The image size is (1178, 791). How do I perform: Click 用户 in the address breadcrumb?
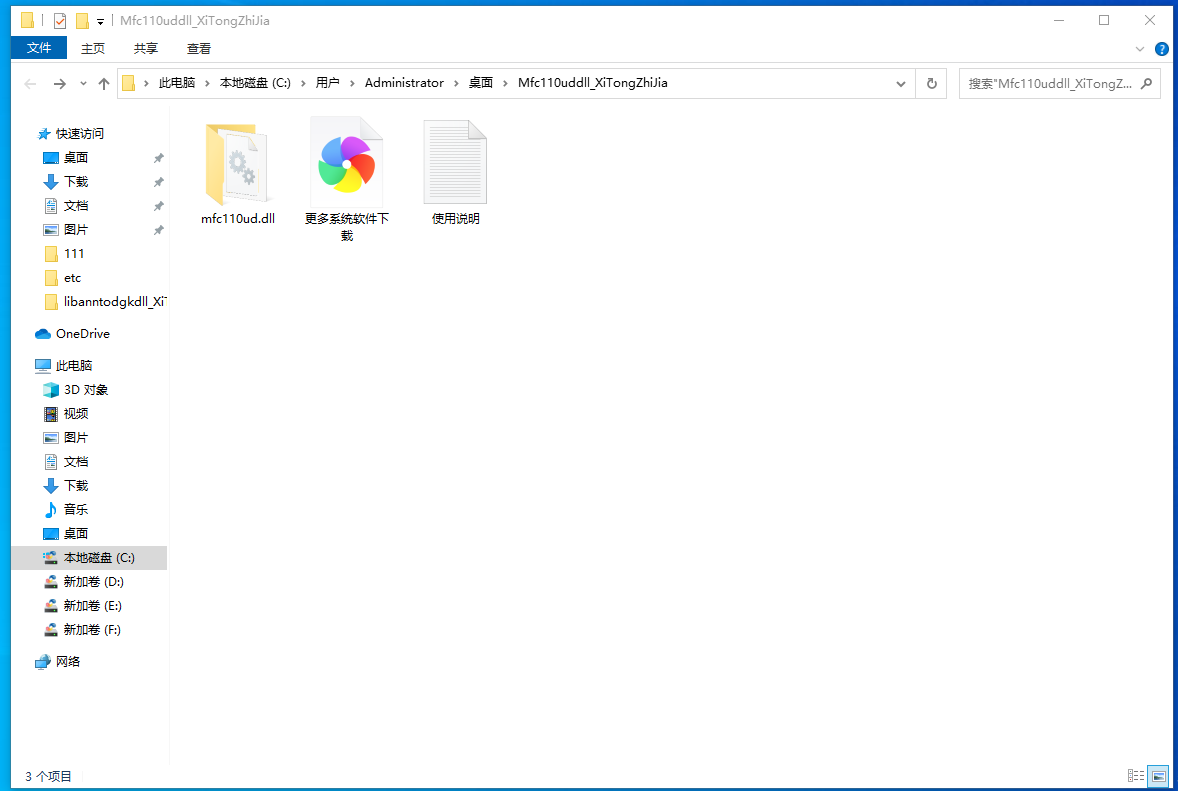(x=327, y=83)
